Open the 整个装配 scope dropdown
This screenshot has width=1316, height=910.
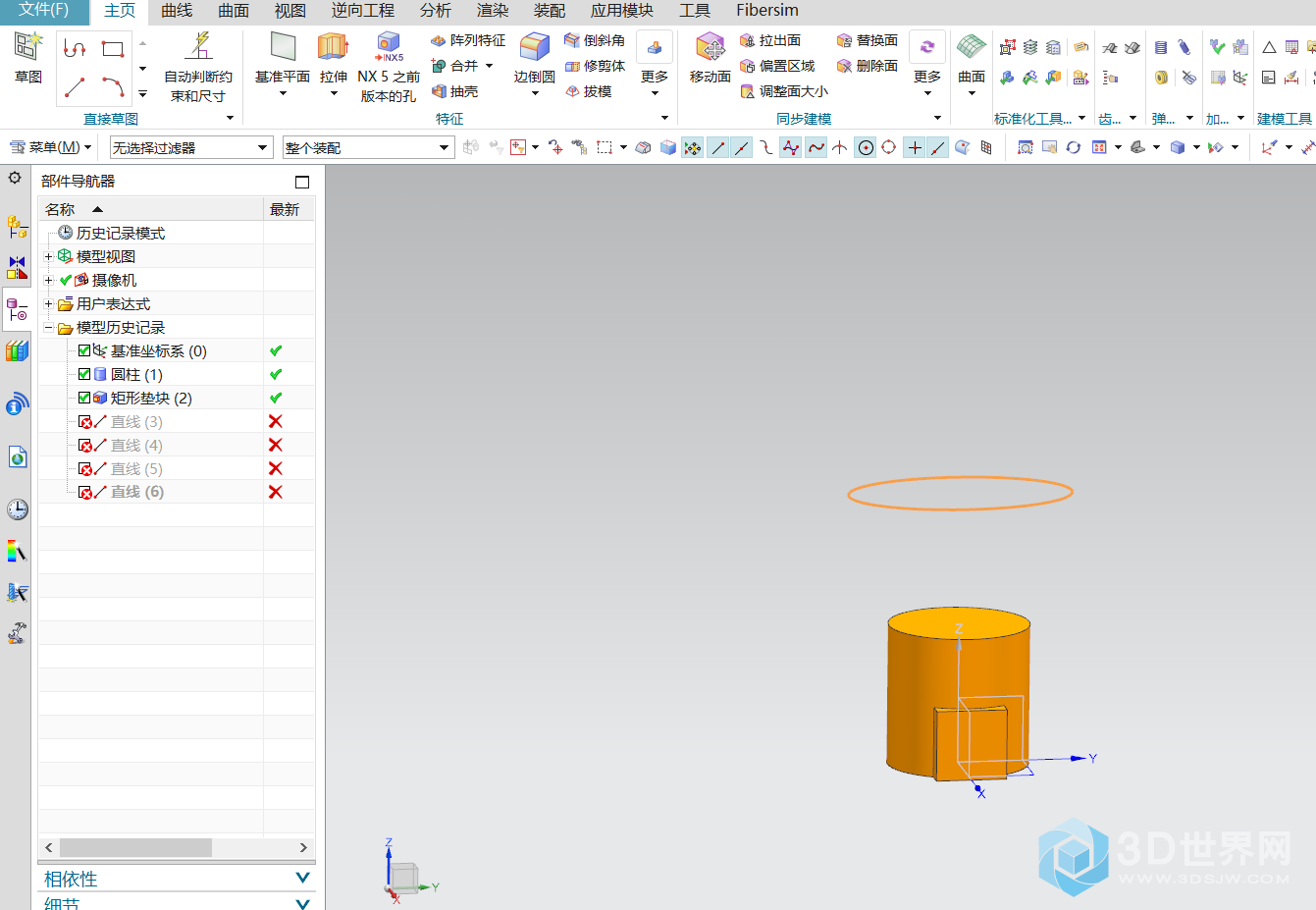coord(368,147)
